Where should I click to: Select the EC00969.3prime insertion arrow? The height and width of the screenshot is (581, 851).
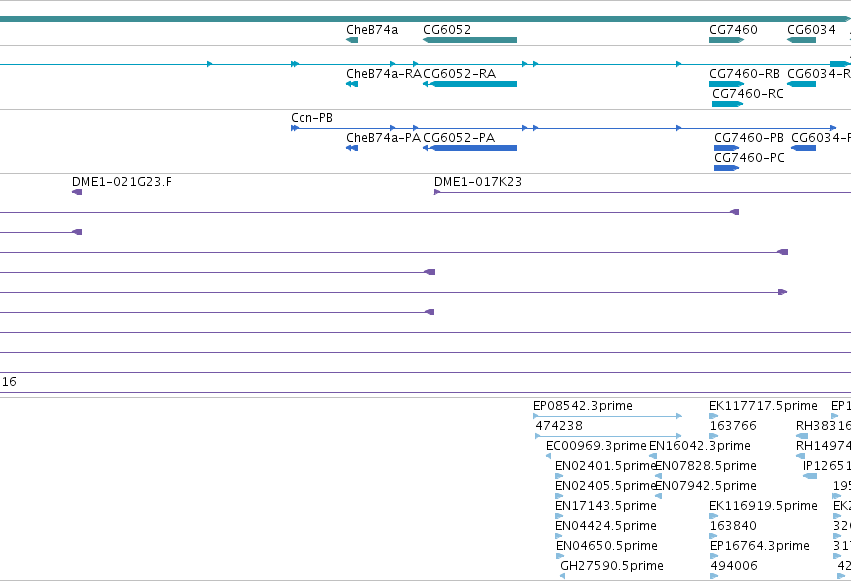coord(548,456)
